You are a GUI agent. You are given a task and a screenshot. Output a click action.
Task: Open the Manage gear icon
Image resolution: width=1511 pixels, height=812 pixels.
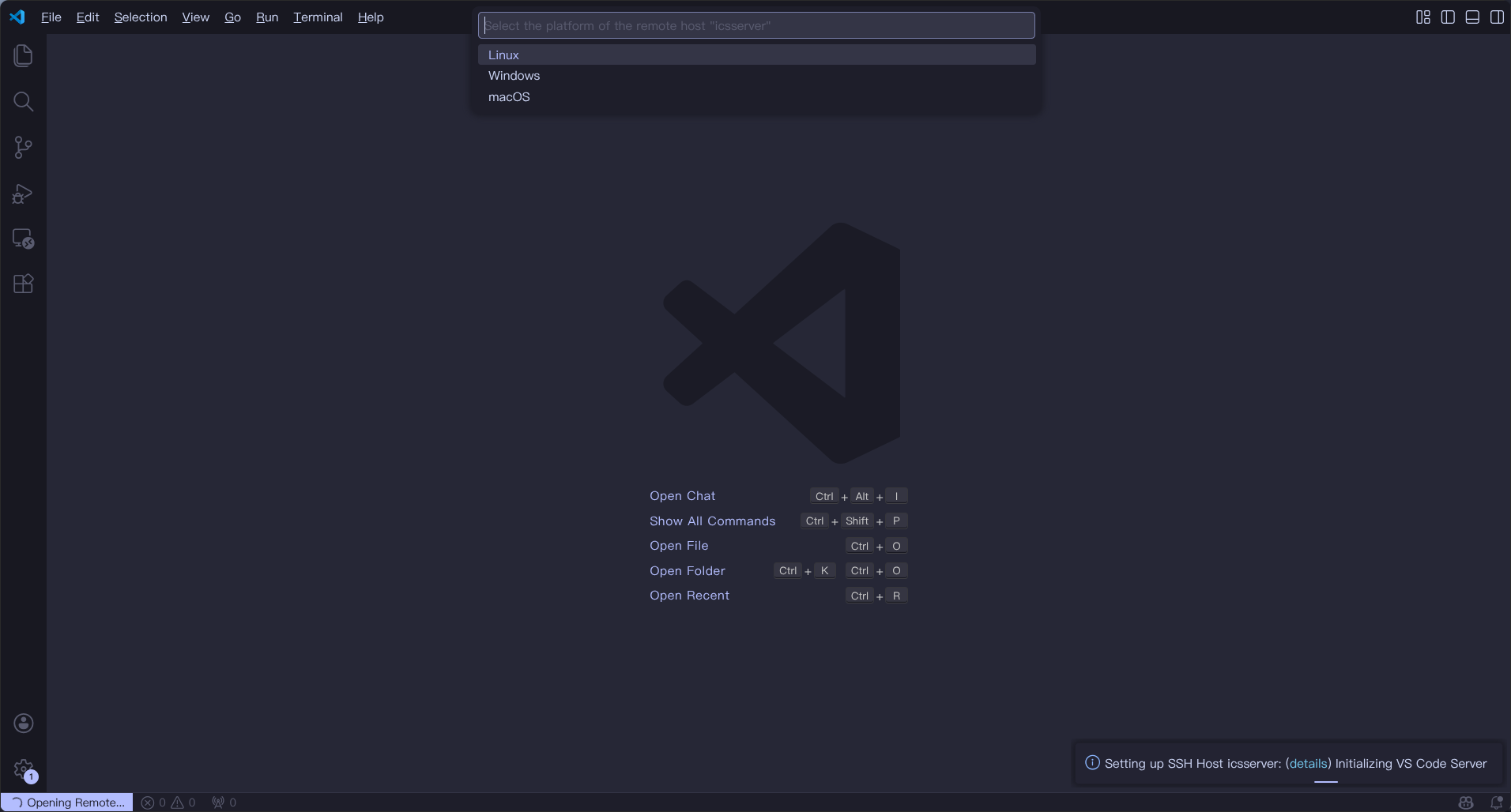(23, 769)
